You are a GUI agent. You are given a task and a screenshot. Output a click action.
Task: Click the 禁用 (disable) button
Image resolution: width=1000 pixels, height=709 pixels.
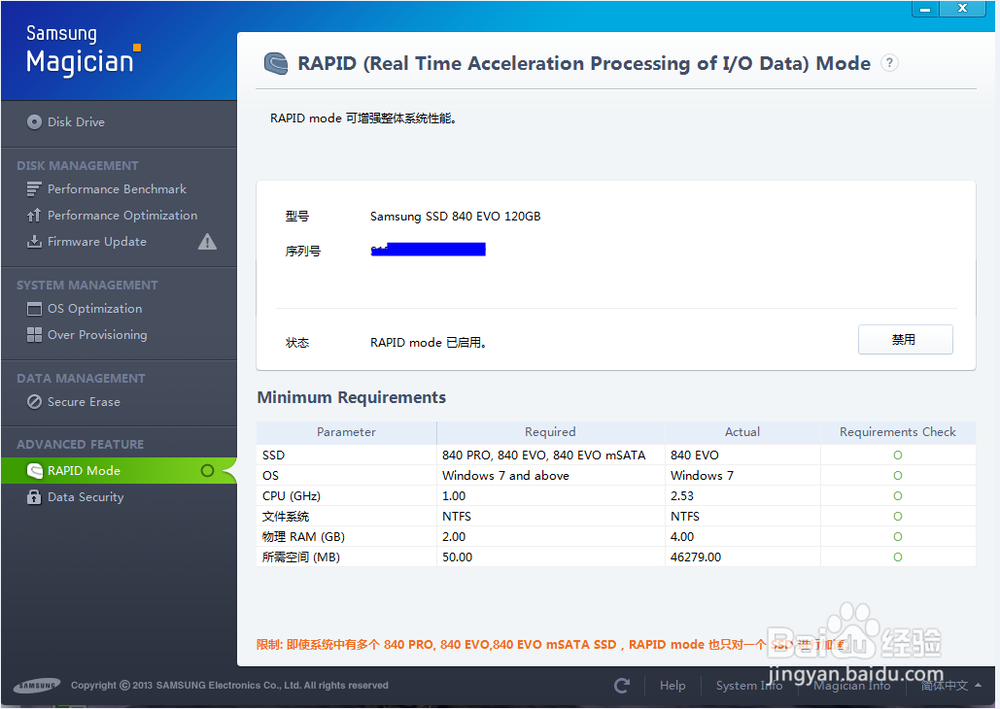(x=905, y=339)
